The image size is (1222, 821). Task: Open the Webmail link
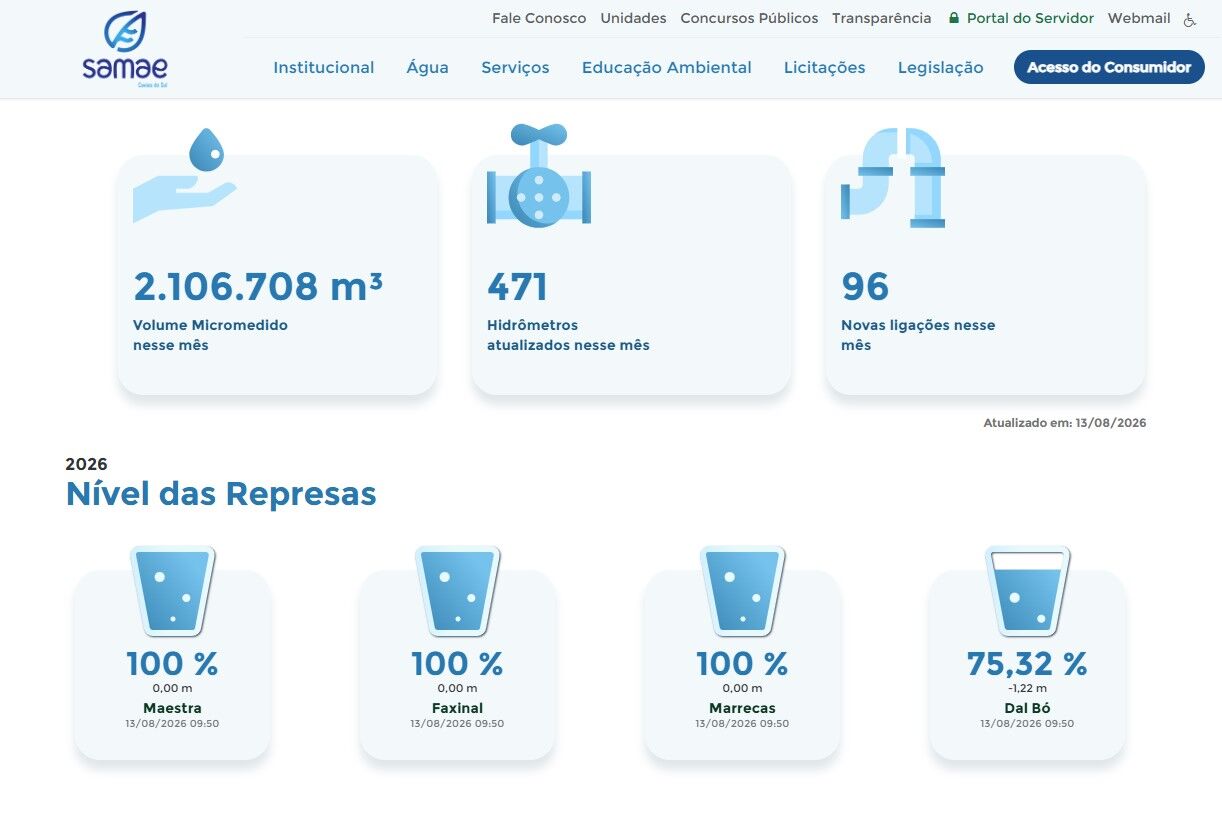click(x=1139, y=18)
